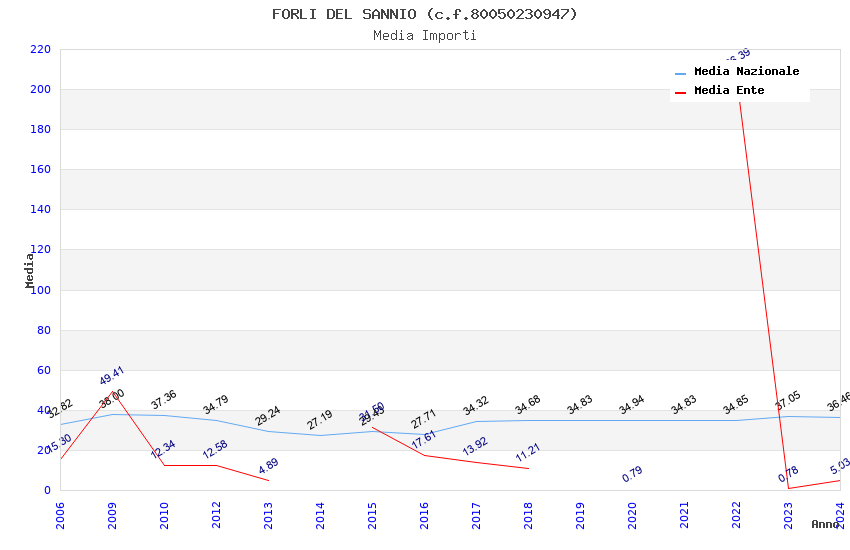Click the 2009 year axis label
This screenshot has width=850, height=550.
[112, 515]
